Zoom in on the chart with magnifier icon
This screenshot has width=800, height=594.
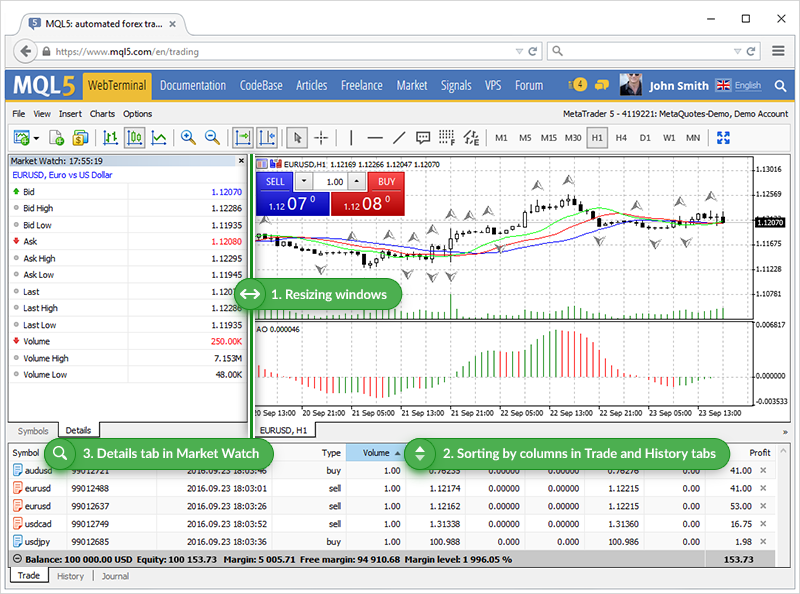[x=188, y=138]
